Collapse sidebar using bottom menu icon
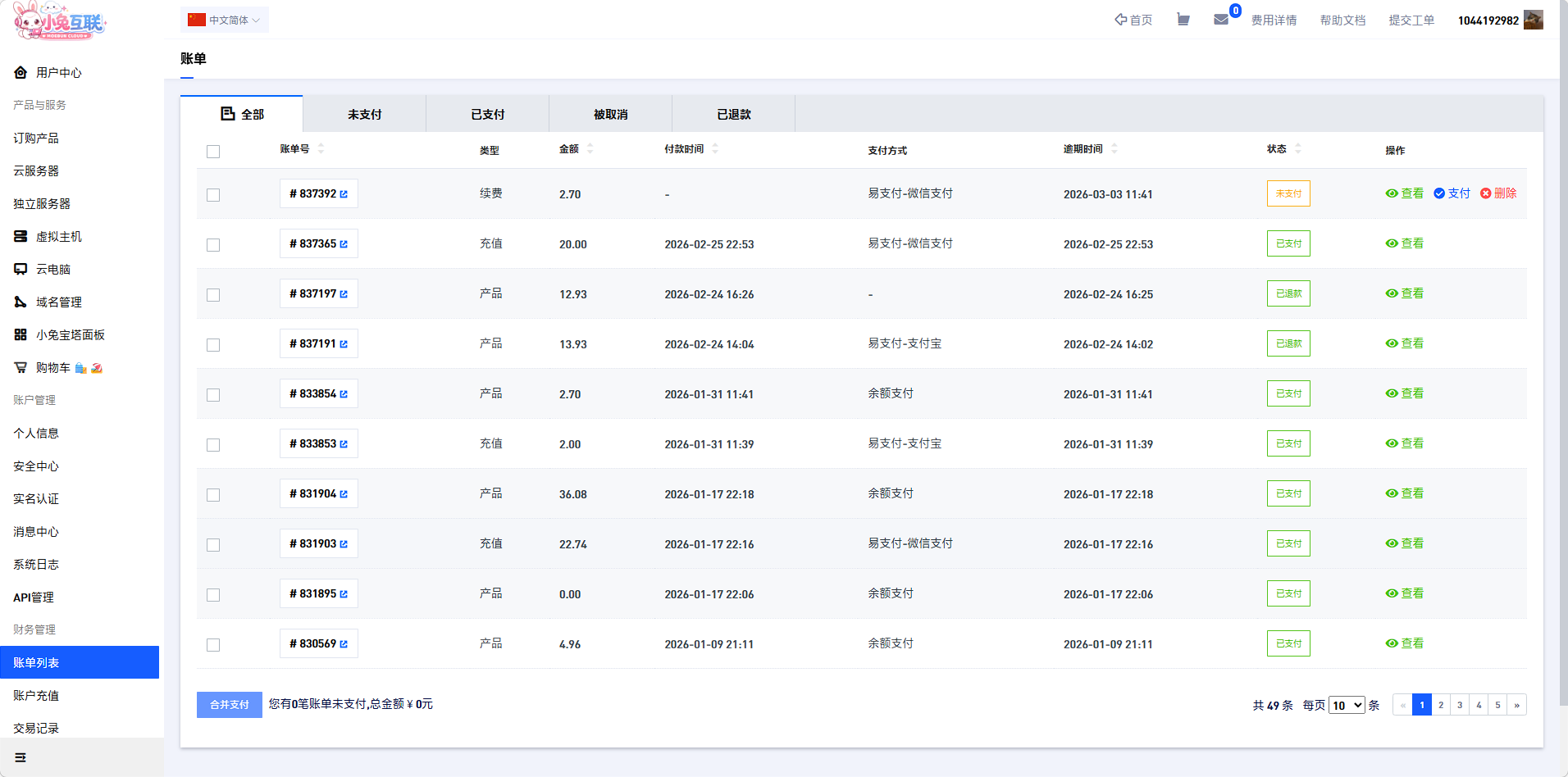This screenshot has width=1568, height=777. pyautogui.click(x=21, y=757)
